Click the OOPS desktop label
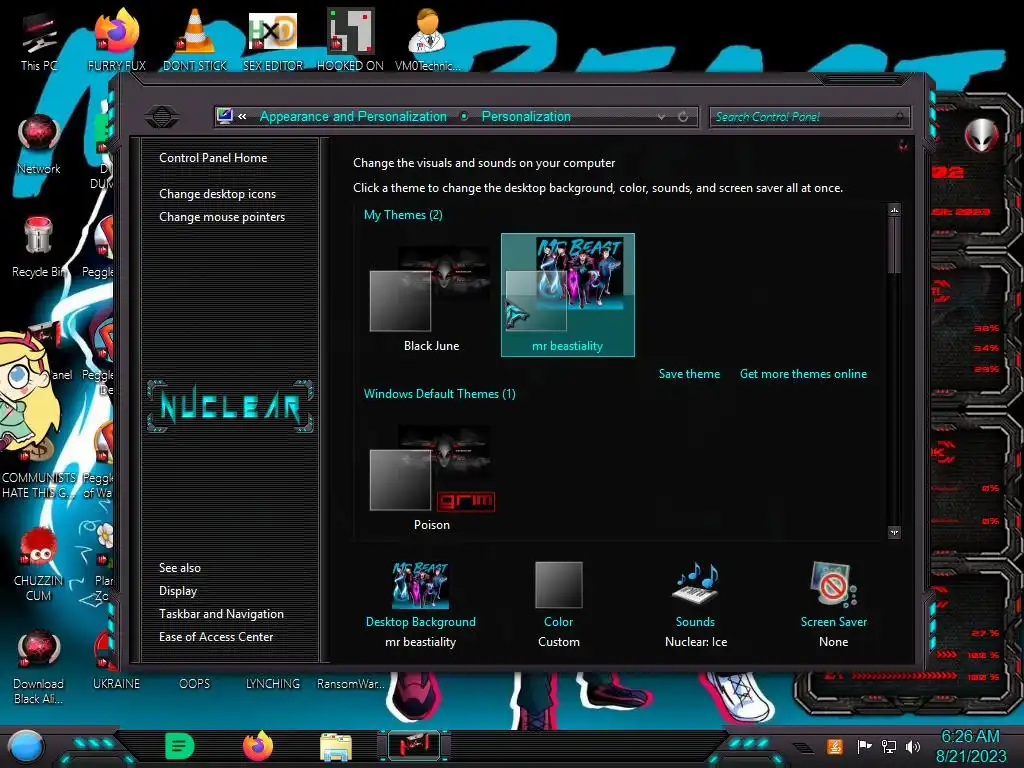The image size is (1024, 768). pos(195,684)
